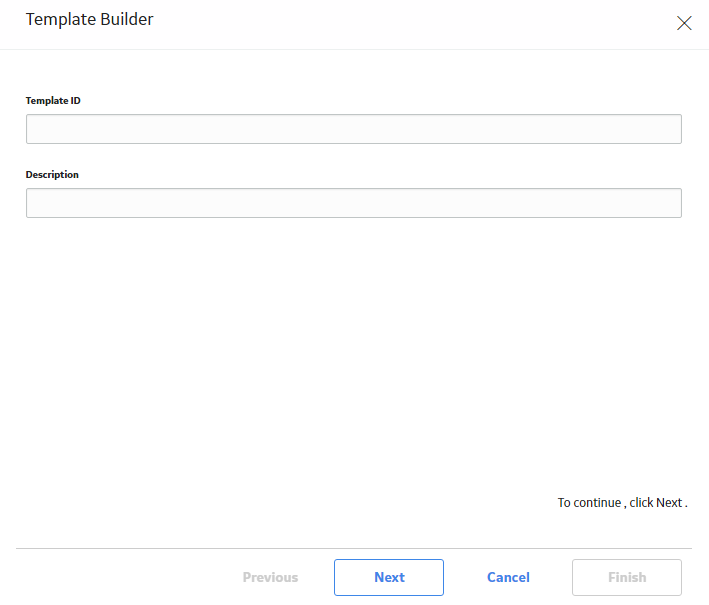Close the Template Builder dialog
Screen dimensions: 709x605
[684, 23]
